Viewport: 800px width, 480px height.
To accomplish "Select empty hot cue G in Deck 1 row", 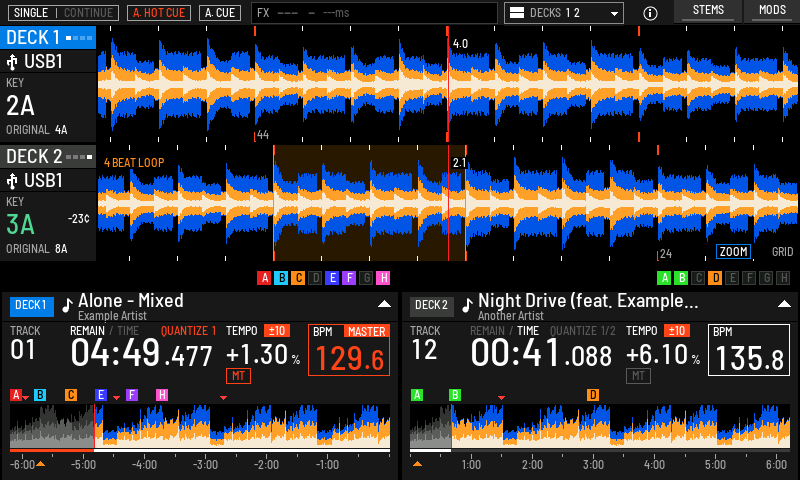I will (x=366, y=278).
